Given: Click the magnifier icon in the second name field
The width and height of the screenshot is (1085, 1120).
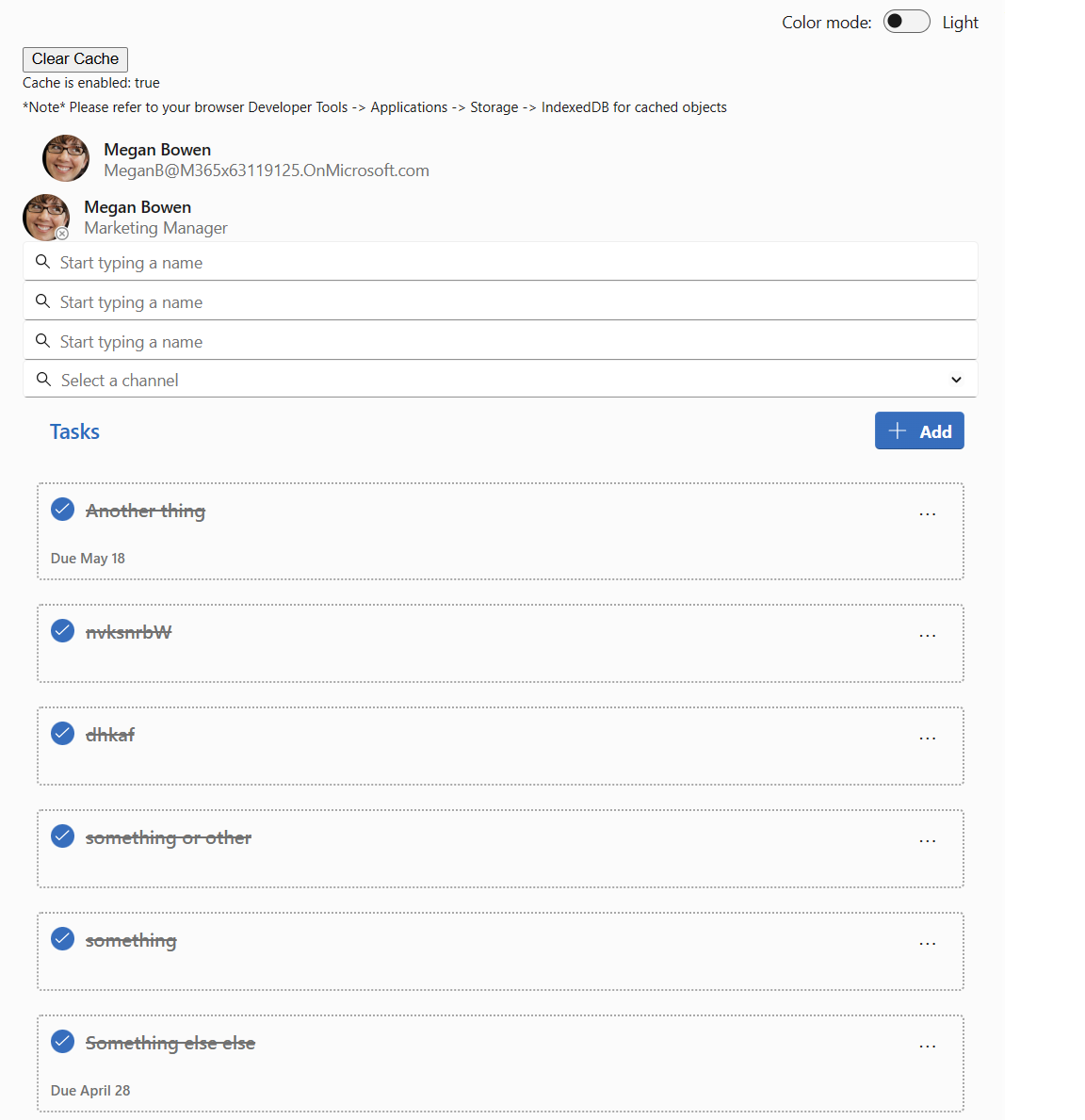Looking at the screenshot, I should pos(43,300).
